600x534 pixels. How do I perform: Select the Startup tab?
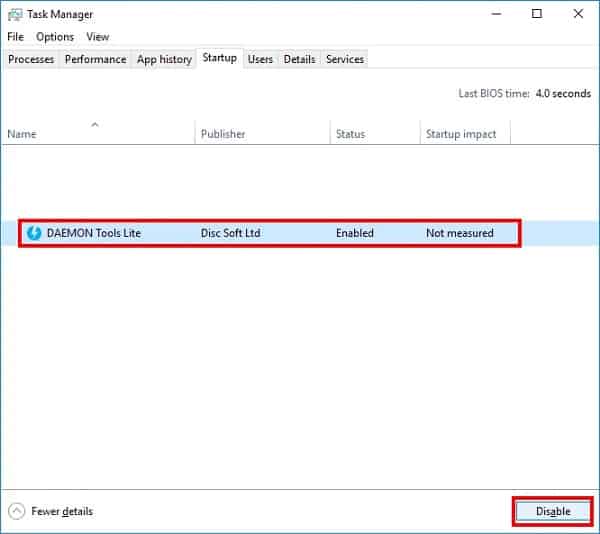(220, 58)
